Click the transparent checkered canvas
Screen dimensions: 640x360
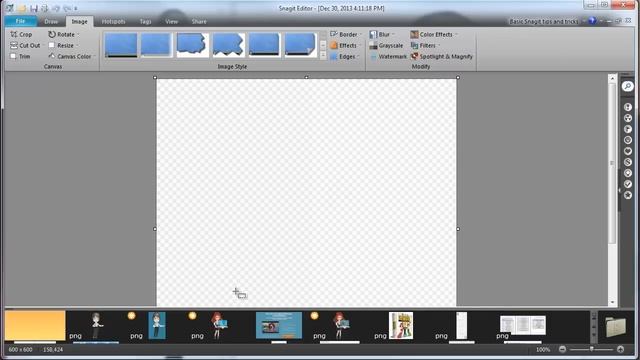pyautogui.click(x=307, y=192)
